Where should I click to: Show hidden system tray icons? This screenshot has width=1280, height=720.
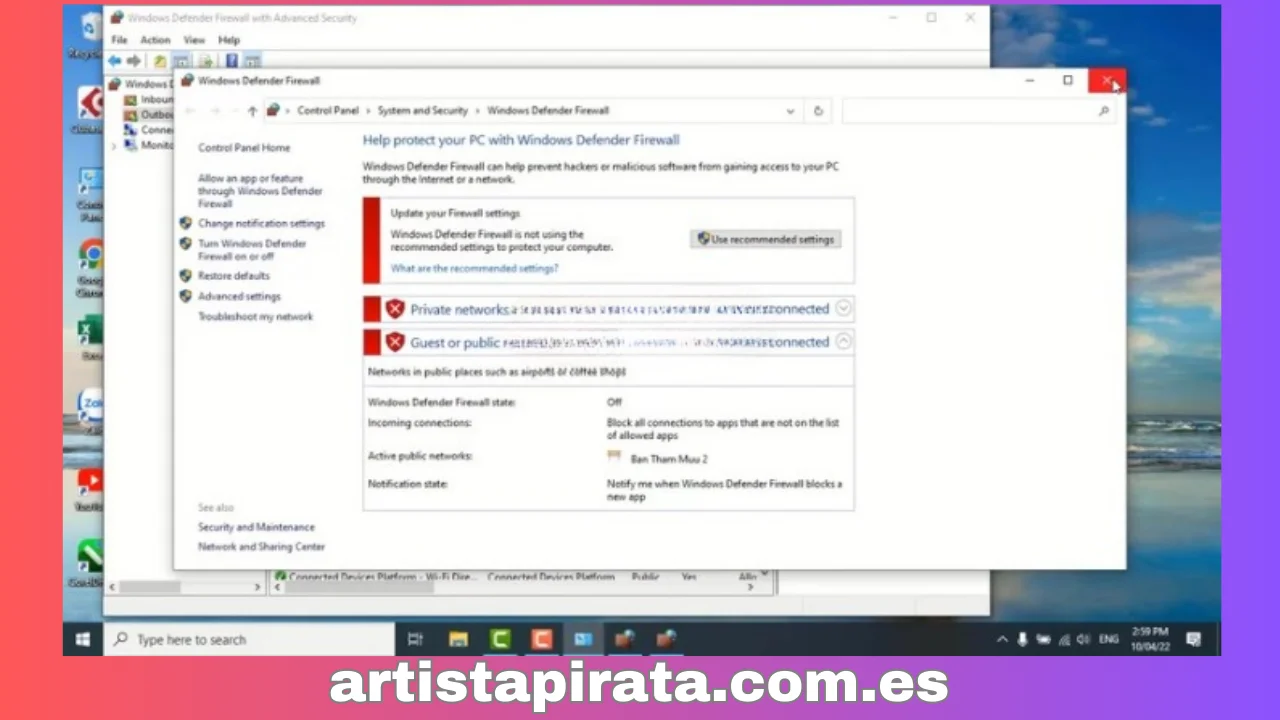[1002, 639]
